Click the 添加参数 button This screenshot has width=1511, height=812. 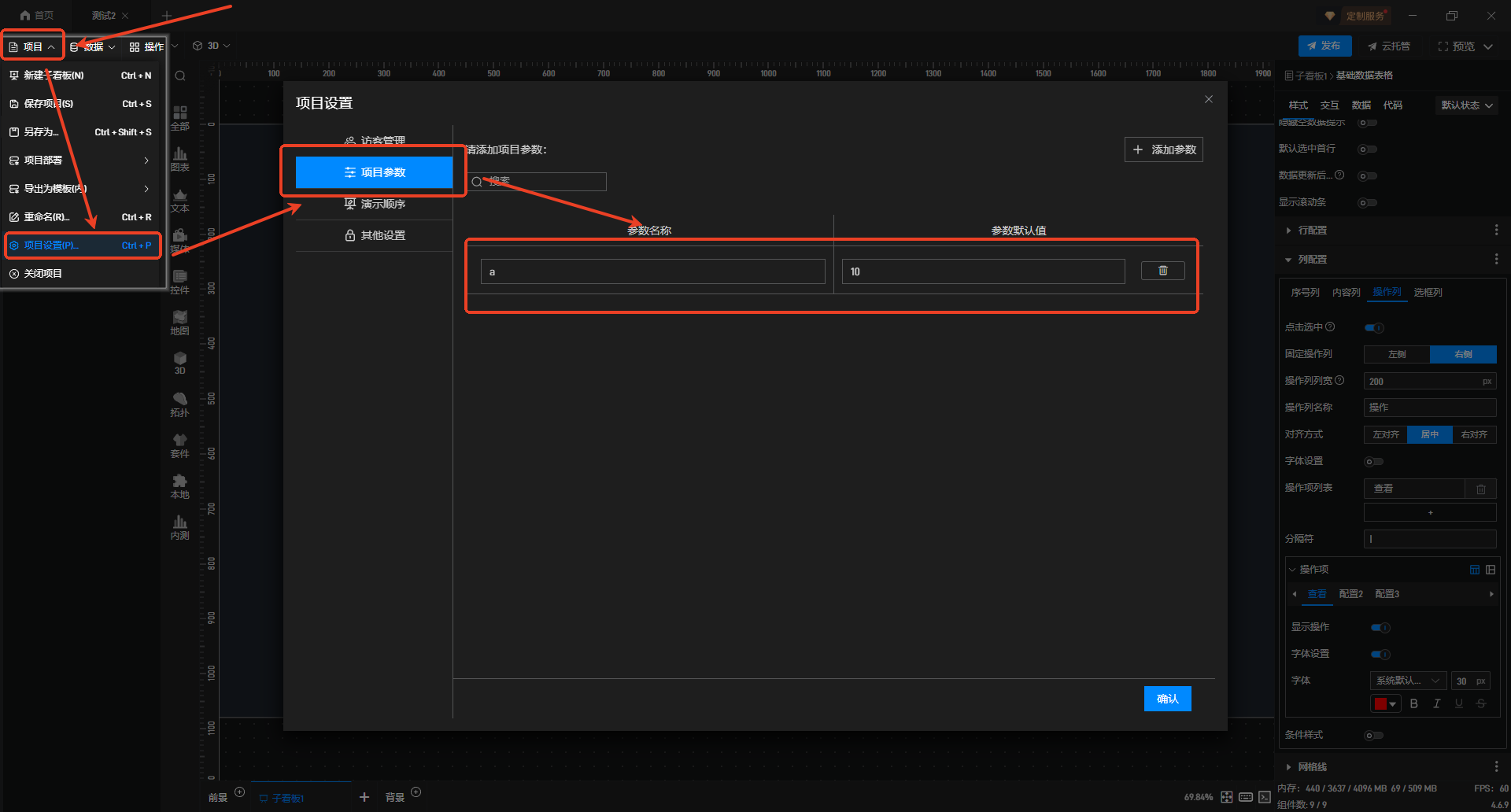pos(1163,149)
